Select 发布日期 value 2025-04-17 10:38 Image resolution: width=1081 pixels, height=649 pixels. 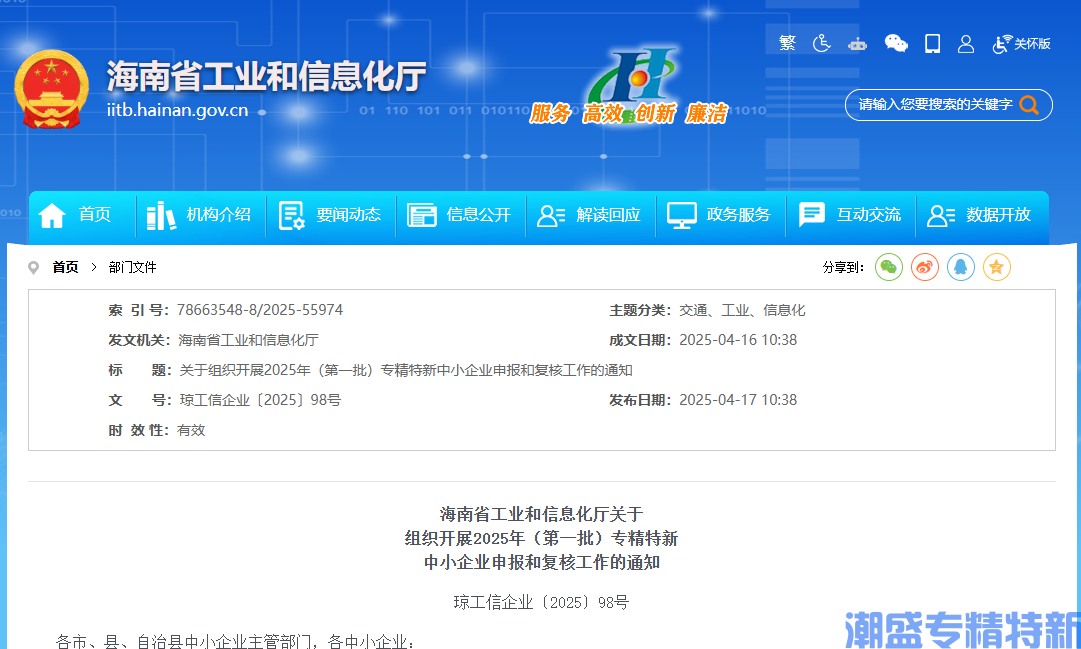click(738, 400)
